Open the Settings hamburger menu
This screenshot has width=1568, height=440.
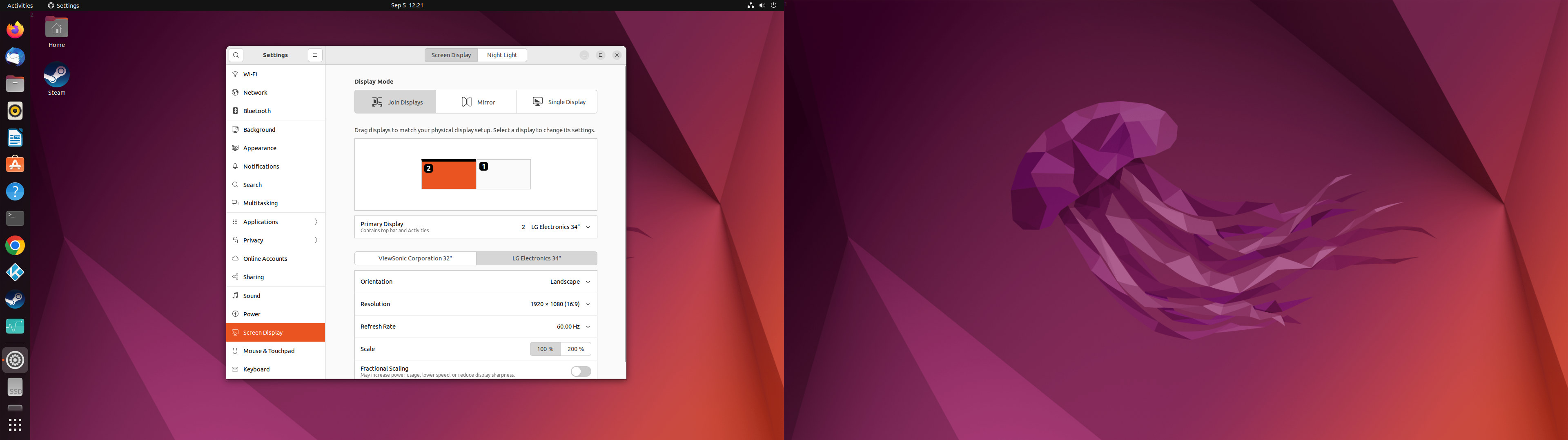click(x=315, y=55)
